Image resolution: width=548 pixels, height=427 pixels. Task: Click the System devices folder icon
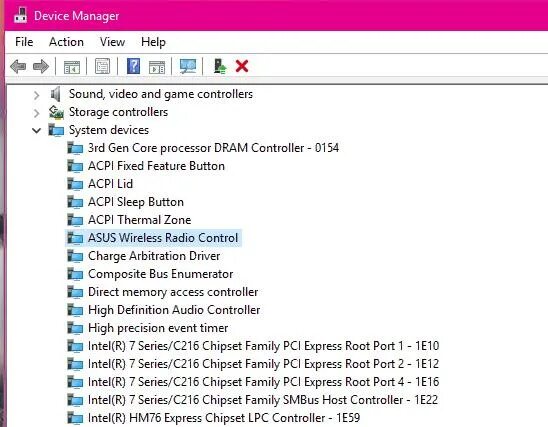56,130
